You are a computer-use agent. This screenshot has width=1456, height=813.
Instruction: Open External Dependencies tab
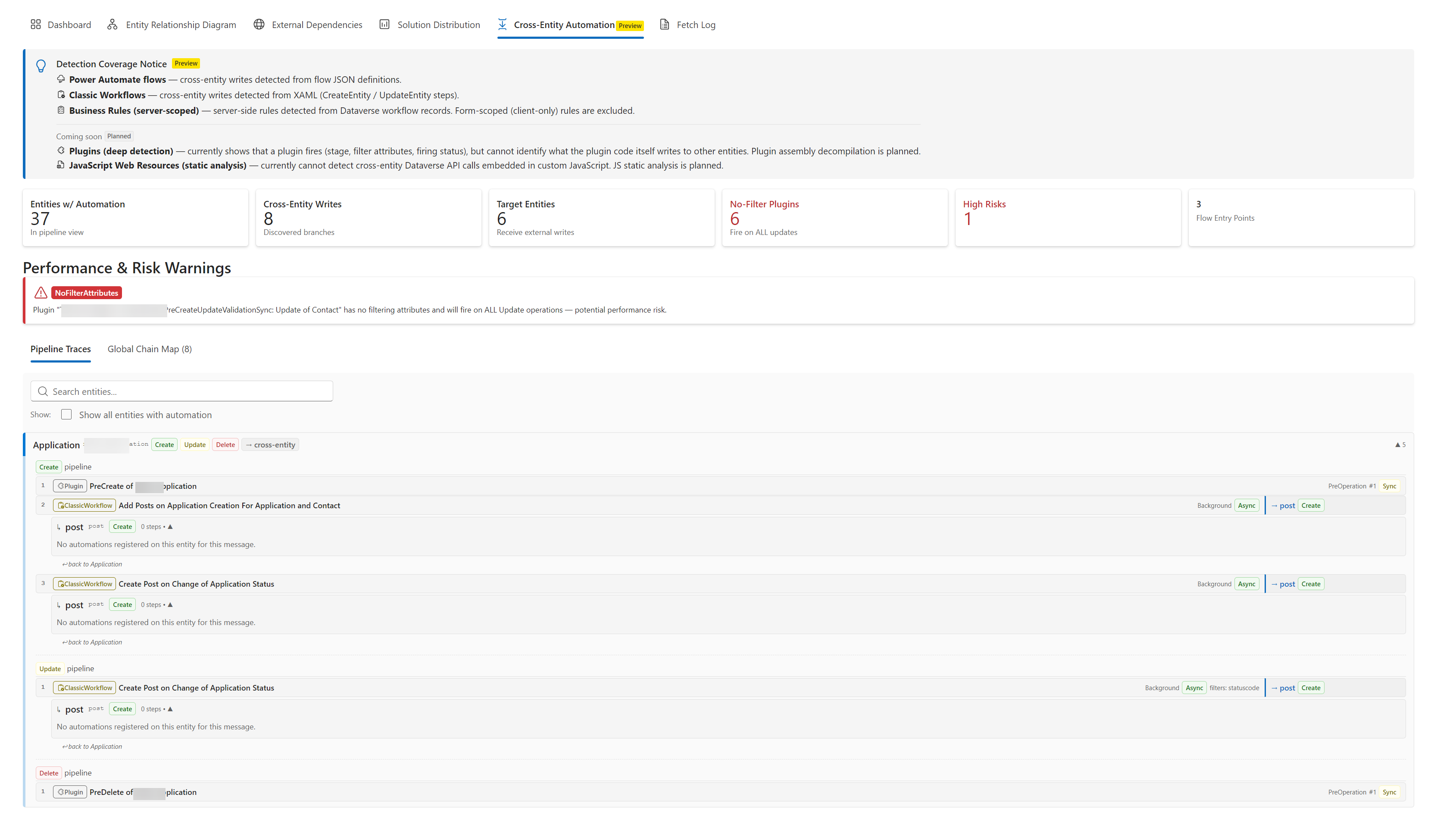coord(308,24)
